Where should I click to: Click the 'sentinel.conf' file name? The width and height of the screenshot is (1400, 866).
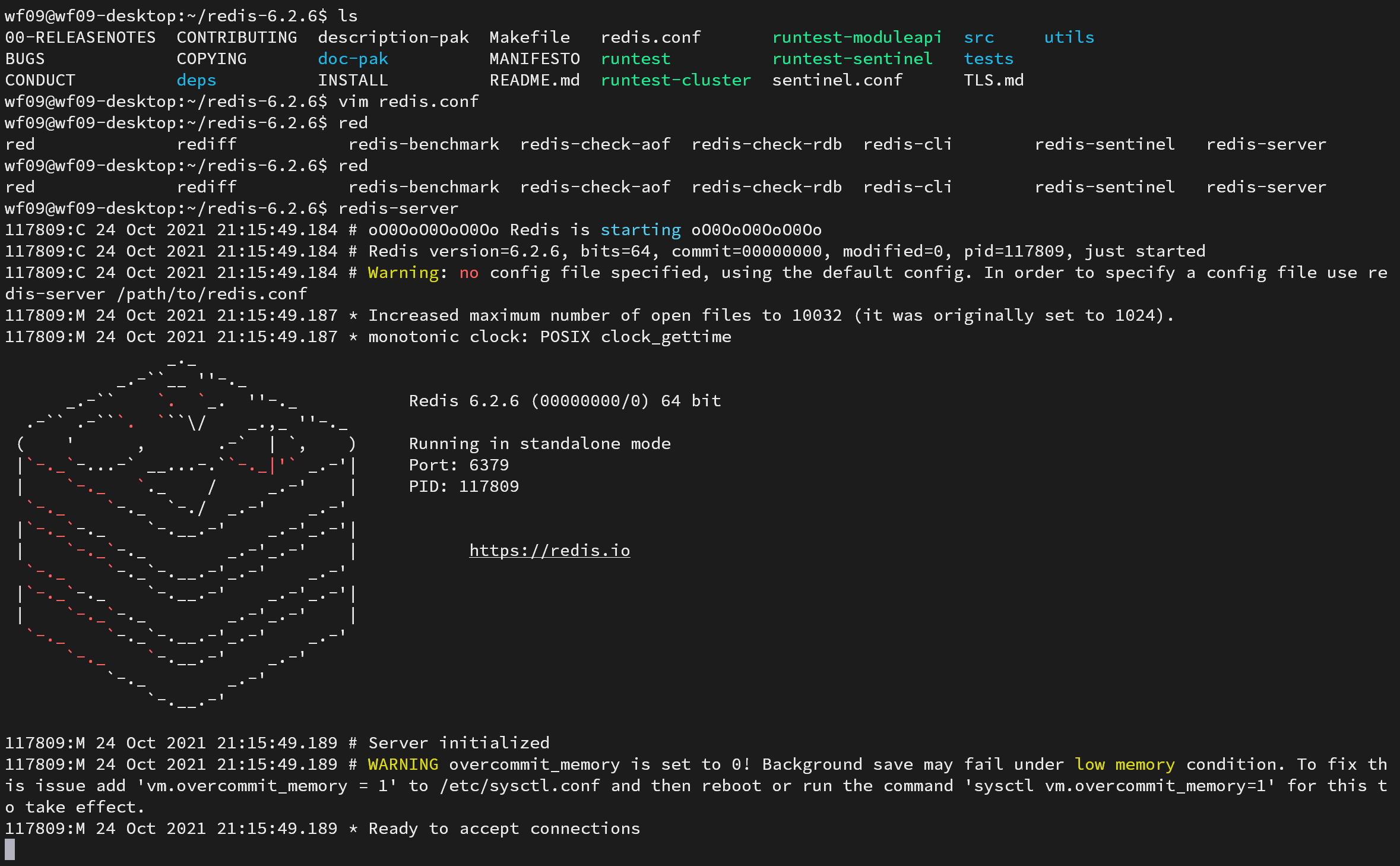(837, 80)
